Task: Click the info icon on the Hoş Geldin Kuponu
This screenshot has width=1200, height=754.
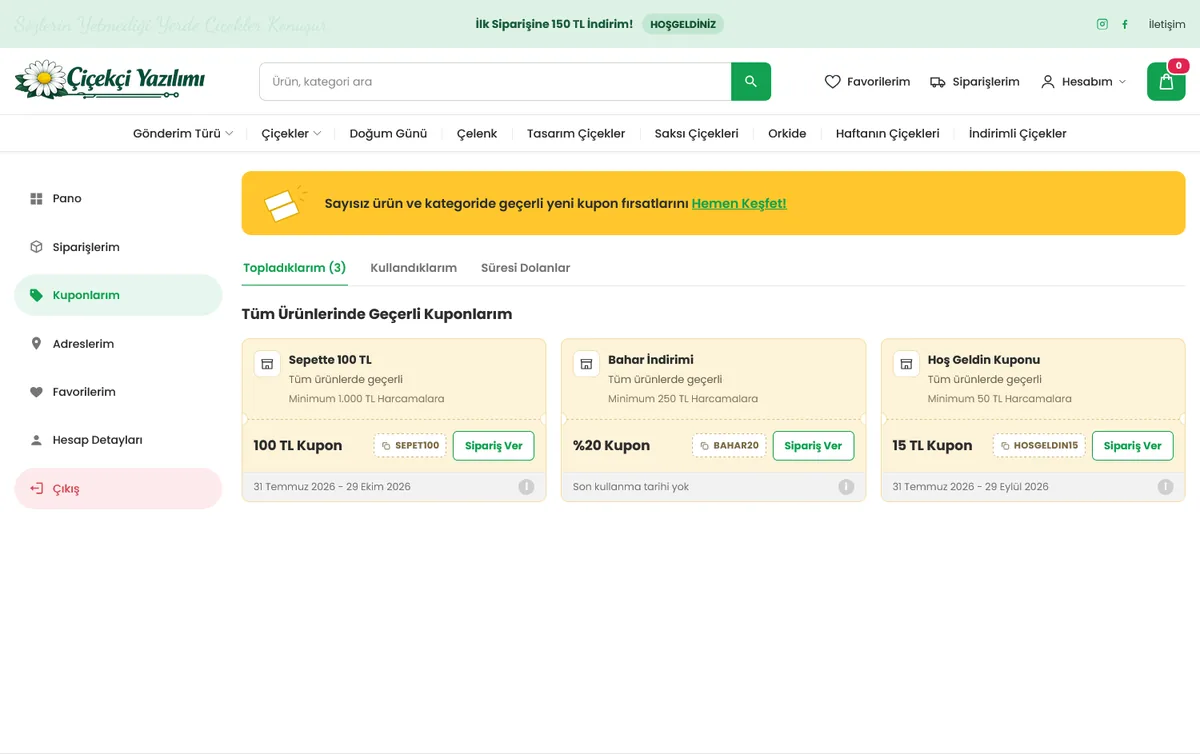Action: (x=1165, y=487)
